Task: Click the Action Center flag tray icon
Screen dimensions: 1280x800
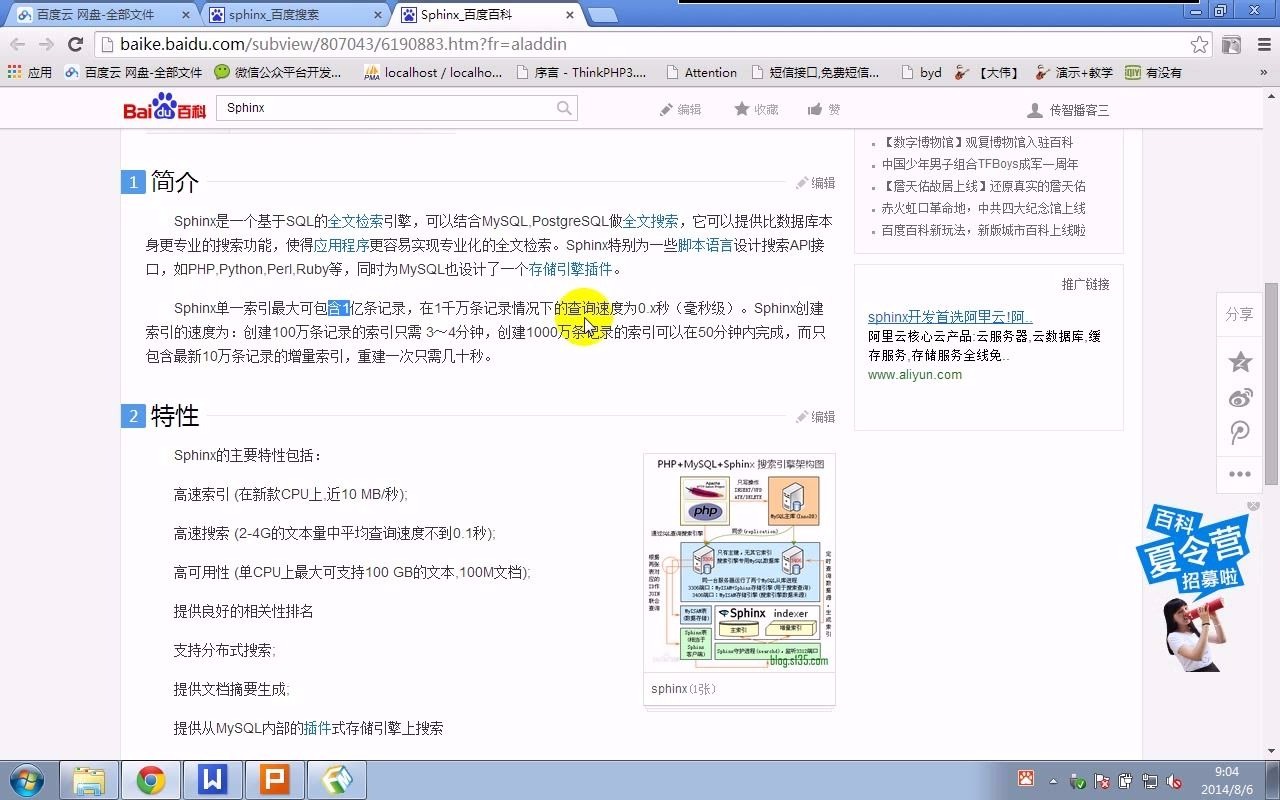Action: pyautogui.click(x=1101, y=781)
